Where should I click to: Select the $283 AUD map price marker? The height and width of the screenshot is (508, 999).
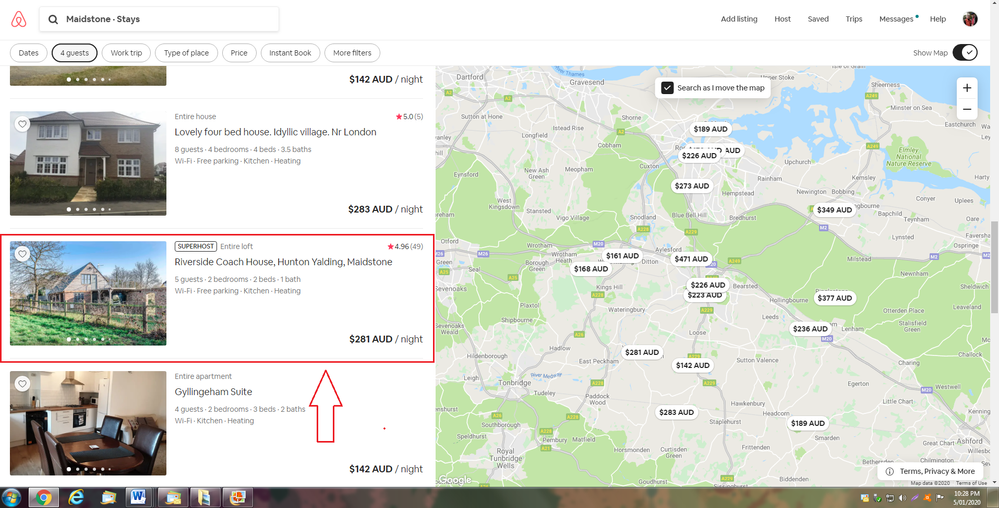[x=677, y=412]
